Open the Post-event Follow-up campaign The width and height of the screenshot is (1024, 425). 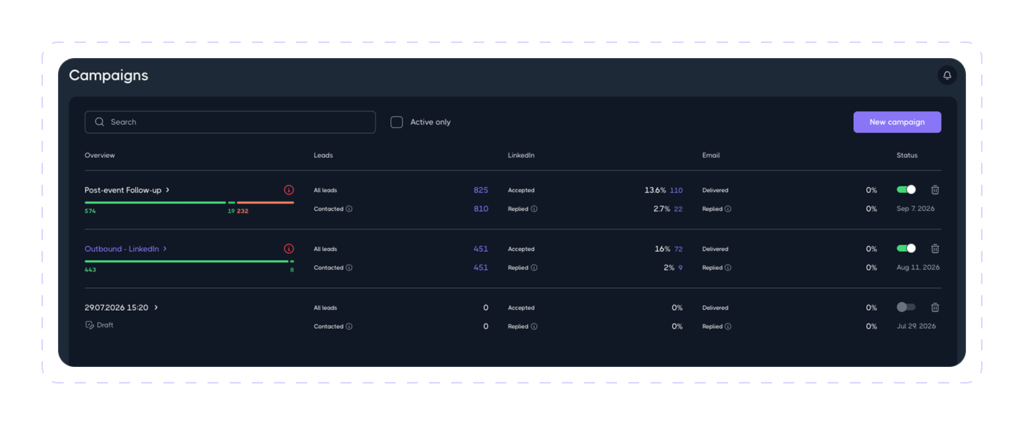click(123, 190)
